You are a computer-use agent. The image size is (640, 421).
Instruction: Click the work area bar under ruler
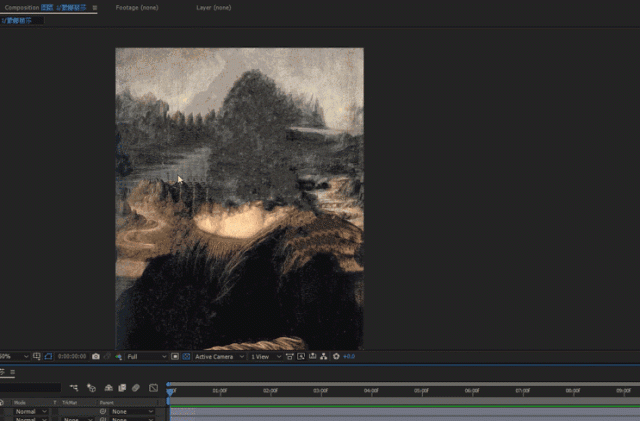point(405,401)
